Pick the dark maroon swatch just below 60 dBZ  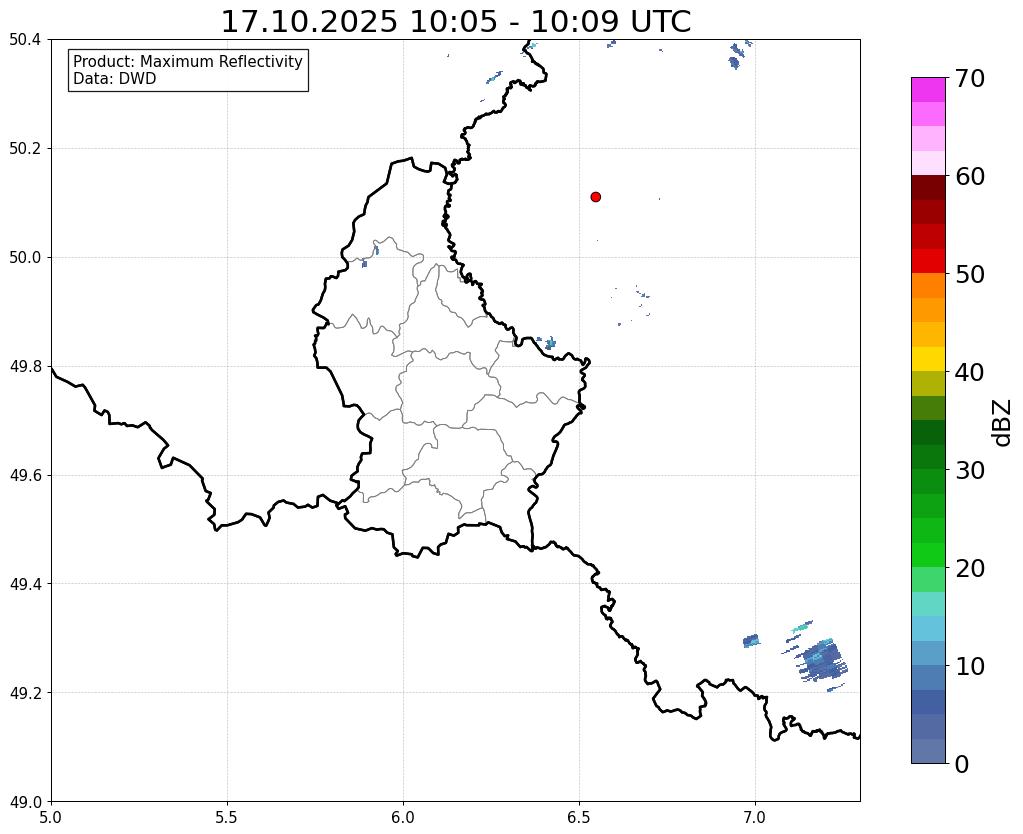click(928, 188)
